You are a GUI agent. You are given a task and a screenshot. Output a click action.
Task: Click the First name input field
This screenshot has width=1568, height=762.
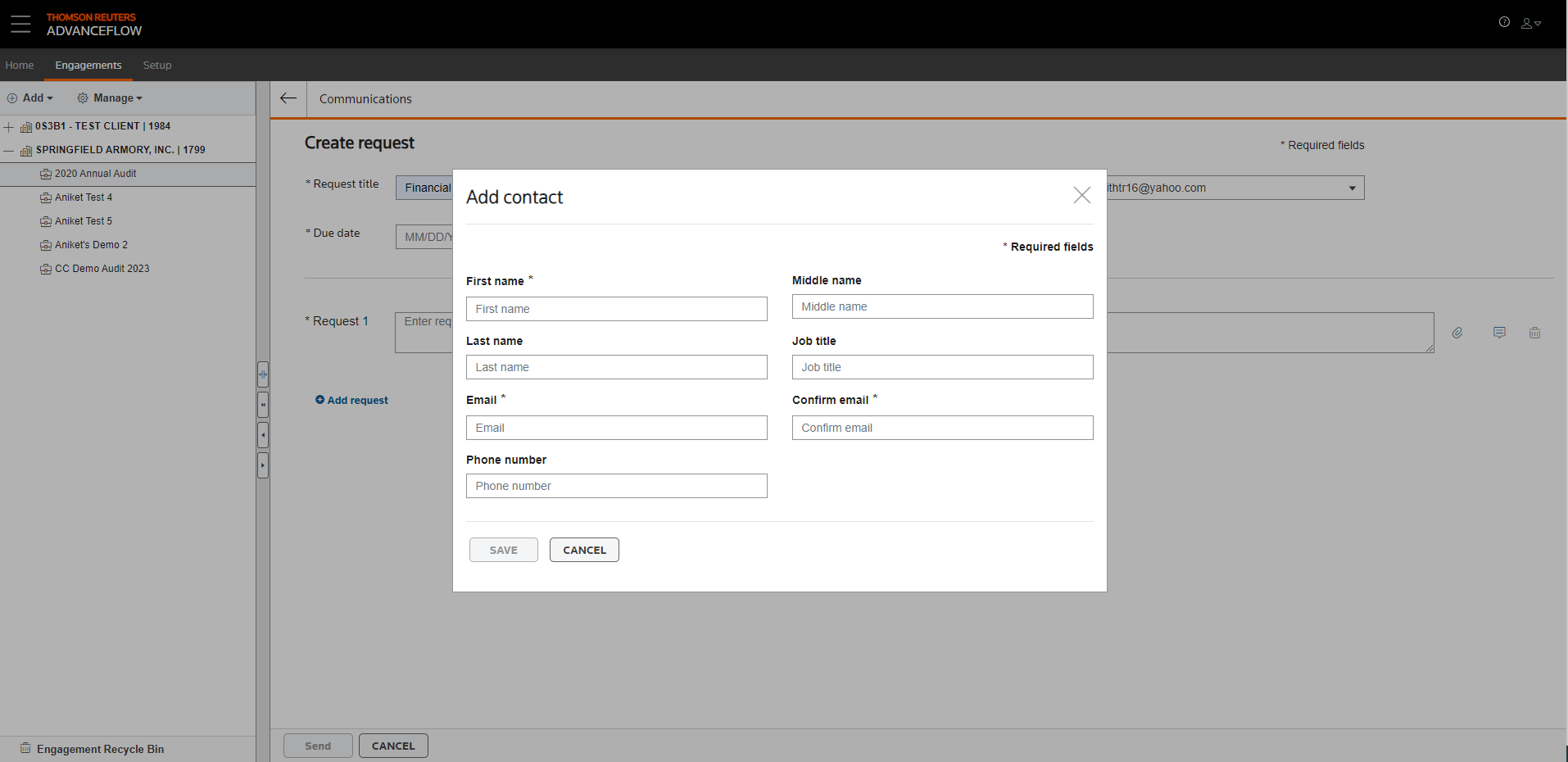pyautogui.click(x=616, y=309)
